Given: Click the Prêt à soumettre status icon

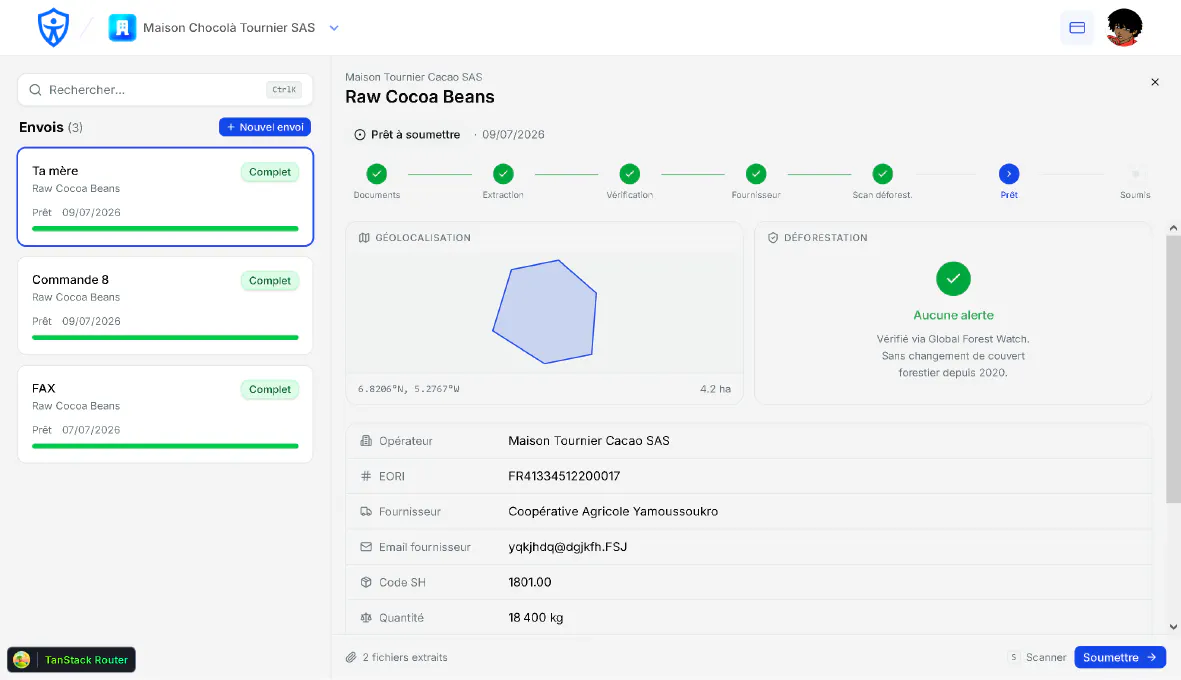Looking at the screenshot, I should [360, 135].
